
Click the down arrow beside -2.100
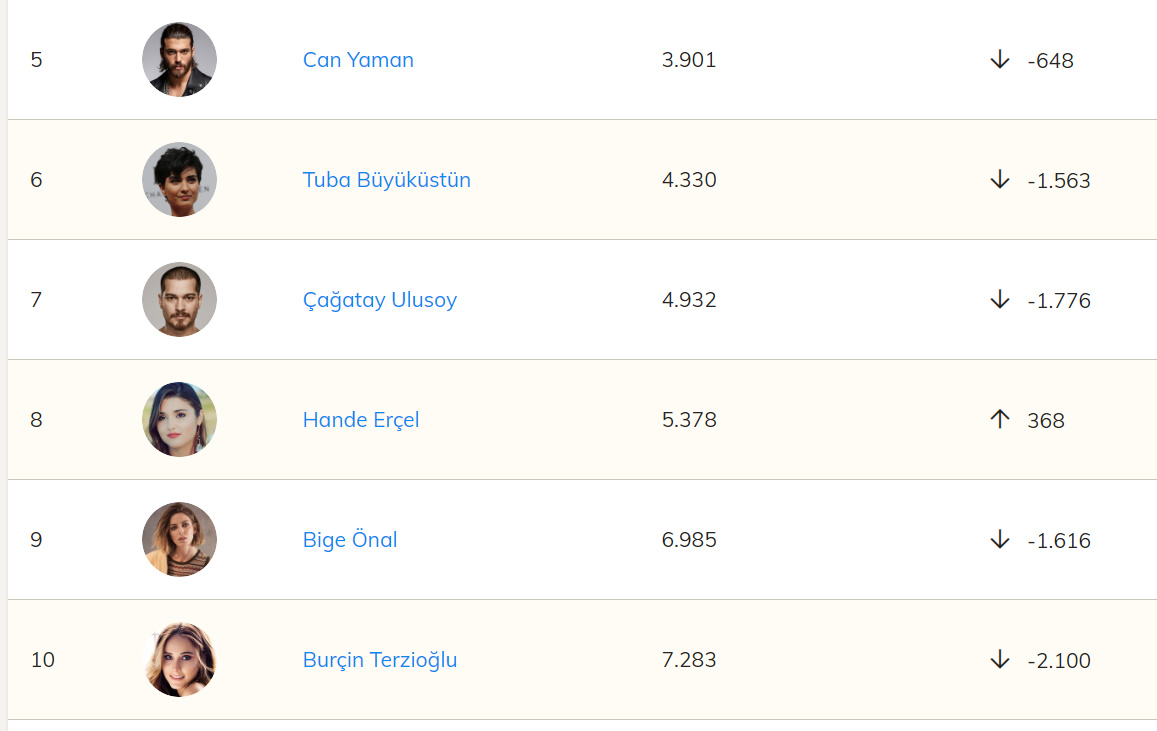click(x=999, y=660)
